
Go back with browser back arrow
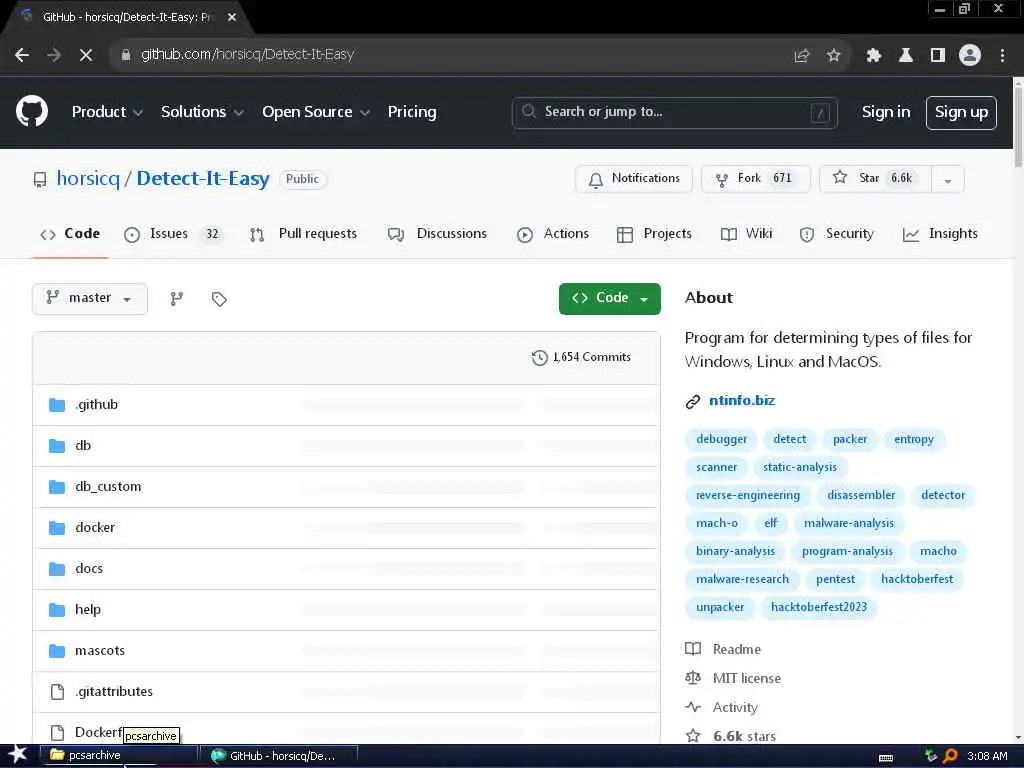22,55
